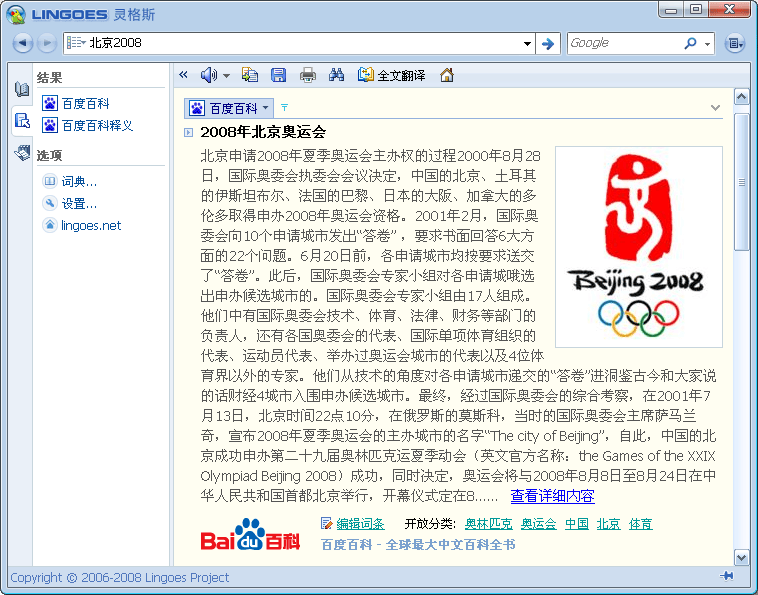Click the 编辑词条 edit entry link

[x=360, y=524]
